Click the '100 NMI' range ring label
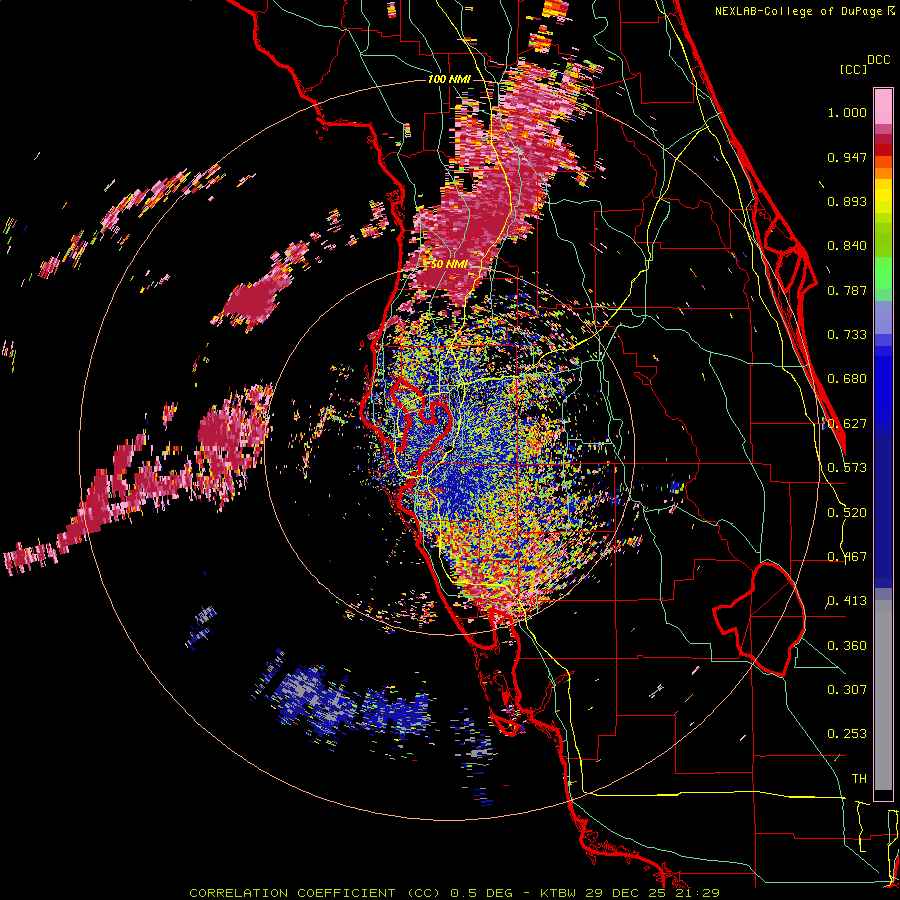Screen dimensions: 900x900 449,79
